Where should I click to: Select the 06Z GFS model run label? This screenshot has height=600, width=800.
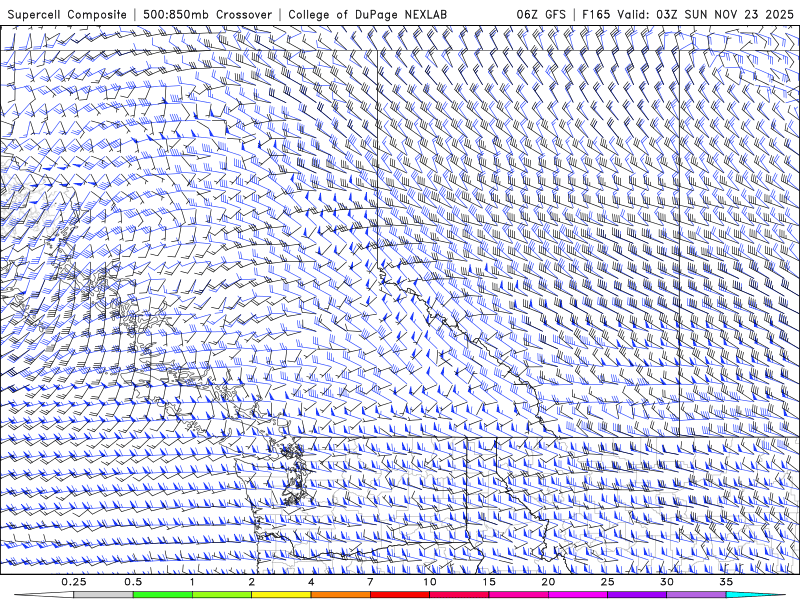pyautogui.click(x=541, y=14)
